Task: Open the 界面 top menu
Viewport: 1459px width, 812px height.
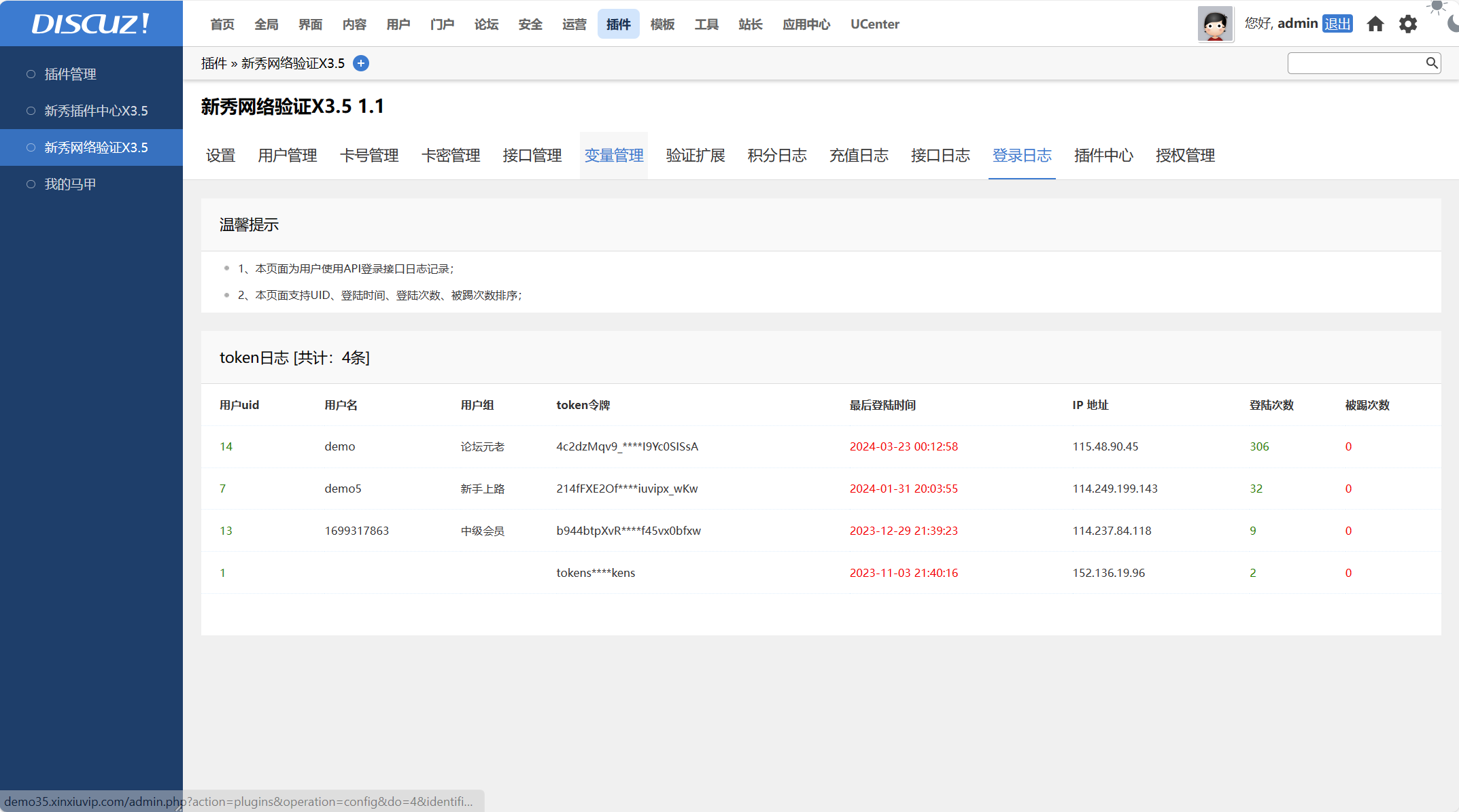Action: (x=311, y=24)
